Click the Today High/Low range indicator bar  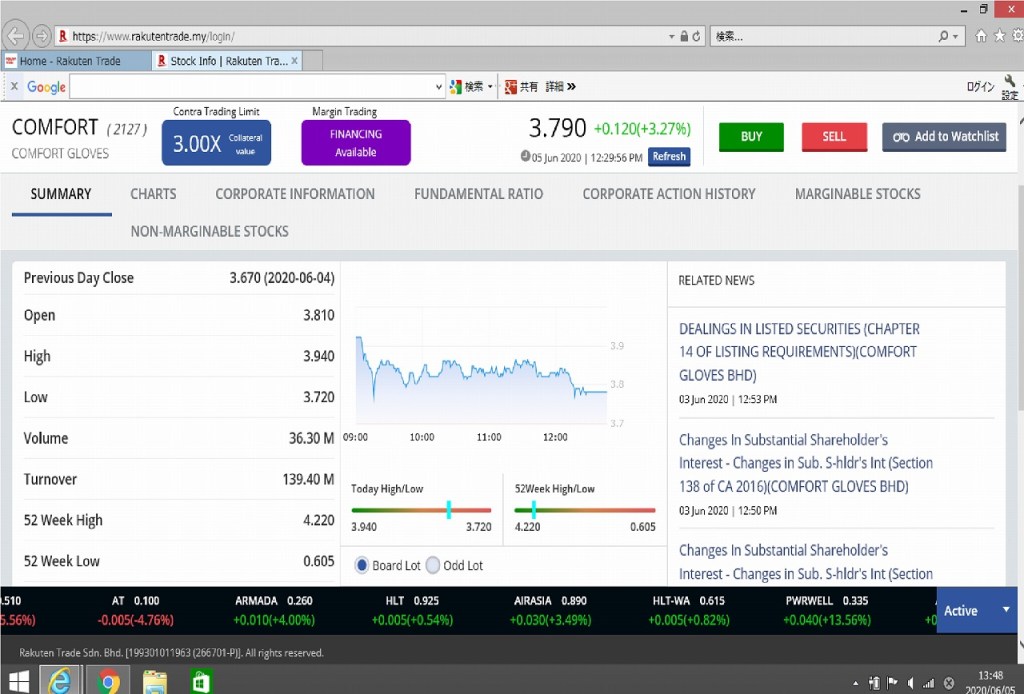[421, 510]
